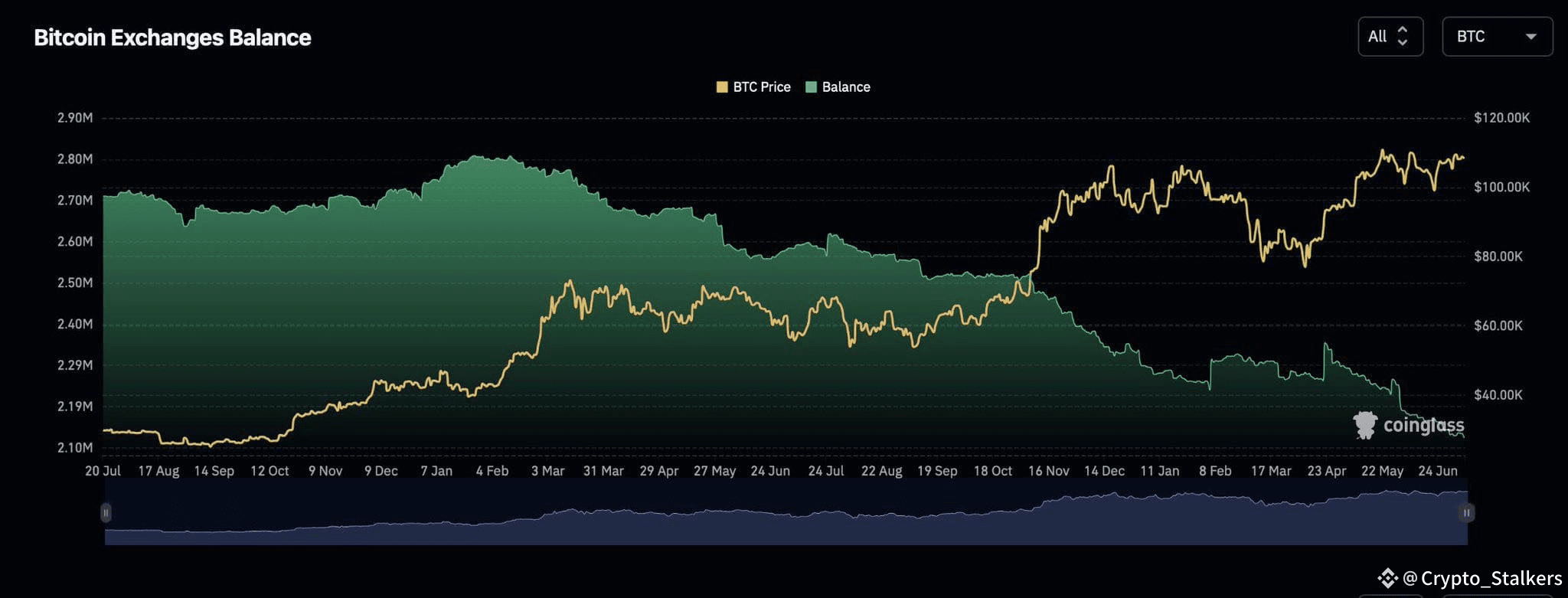Viewport: 1568px width, 598px height.
Task: Click the 3 Mar date label
Action: point(548,471)
